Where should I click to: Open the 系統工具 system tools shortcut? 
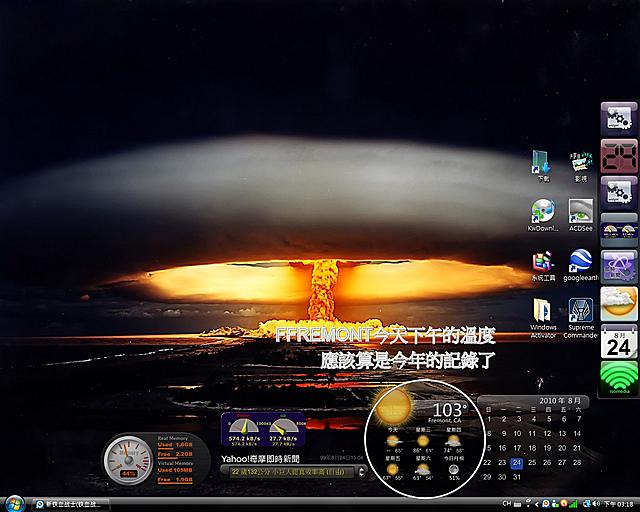(x=543, y=266)
